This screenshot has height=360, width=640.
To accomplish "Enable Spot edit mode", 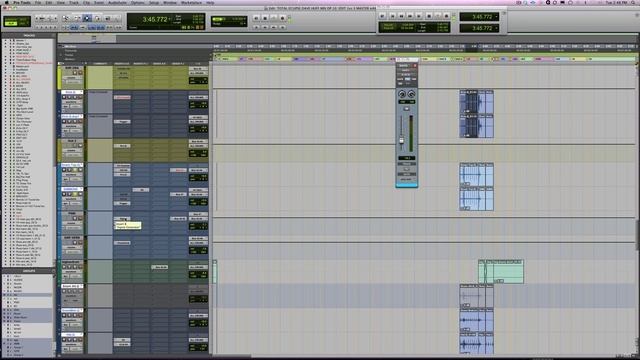I will pos(23,19).
